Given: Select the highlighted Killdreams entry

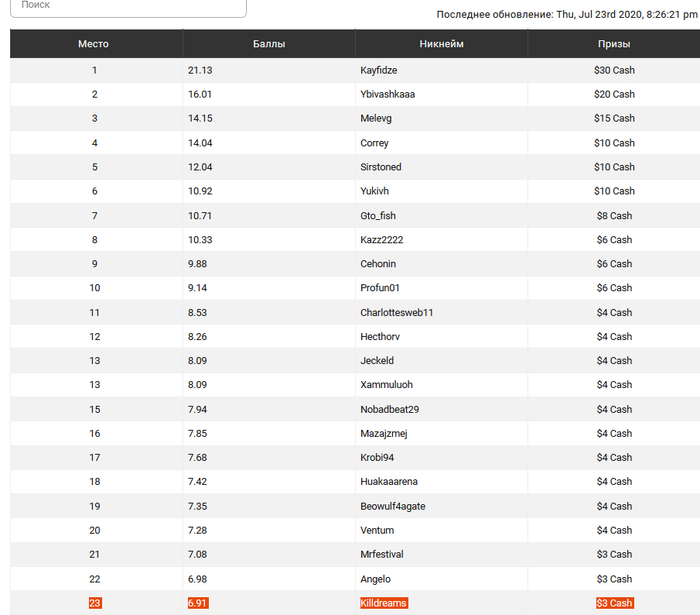Looking at the screenshot, I should click(384, 603).
